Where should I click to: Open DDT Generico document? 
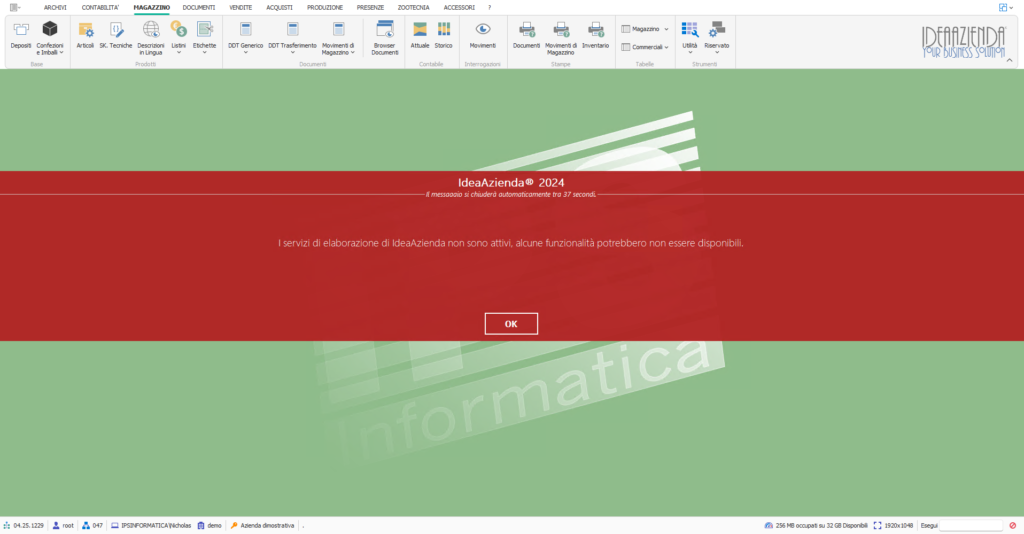pos(246,38)
